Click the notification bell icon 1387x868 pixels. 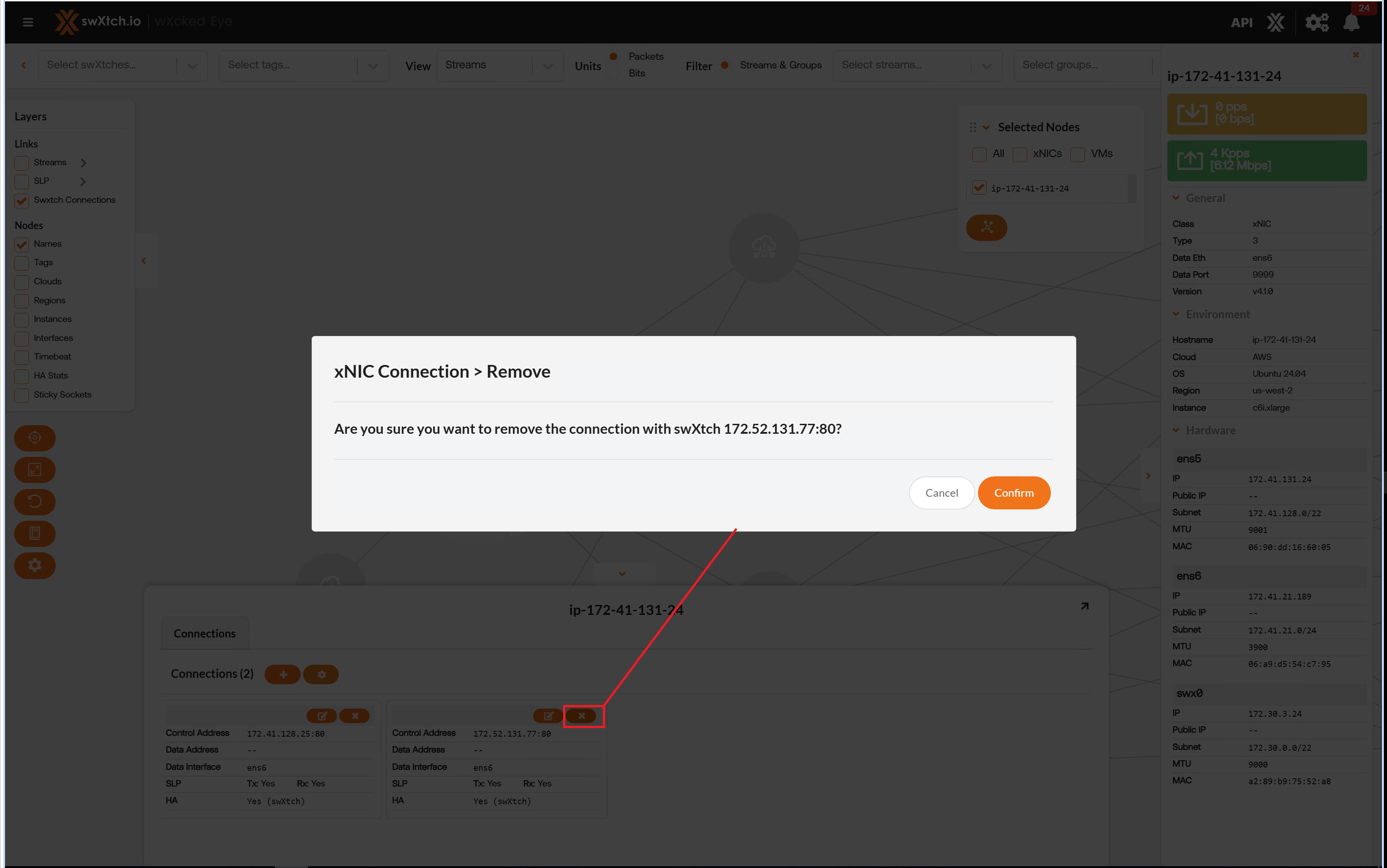(1351, 23)
